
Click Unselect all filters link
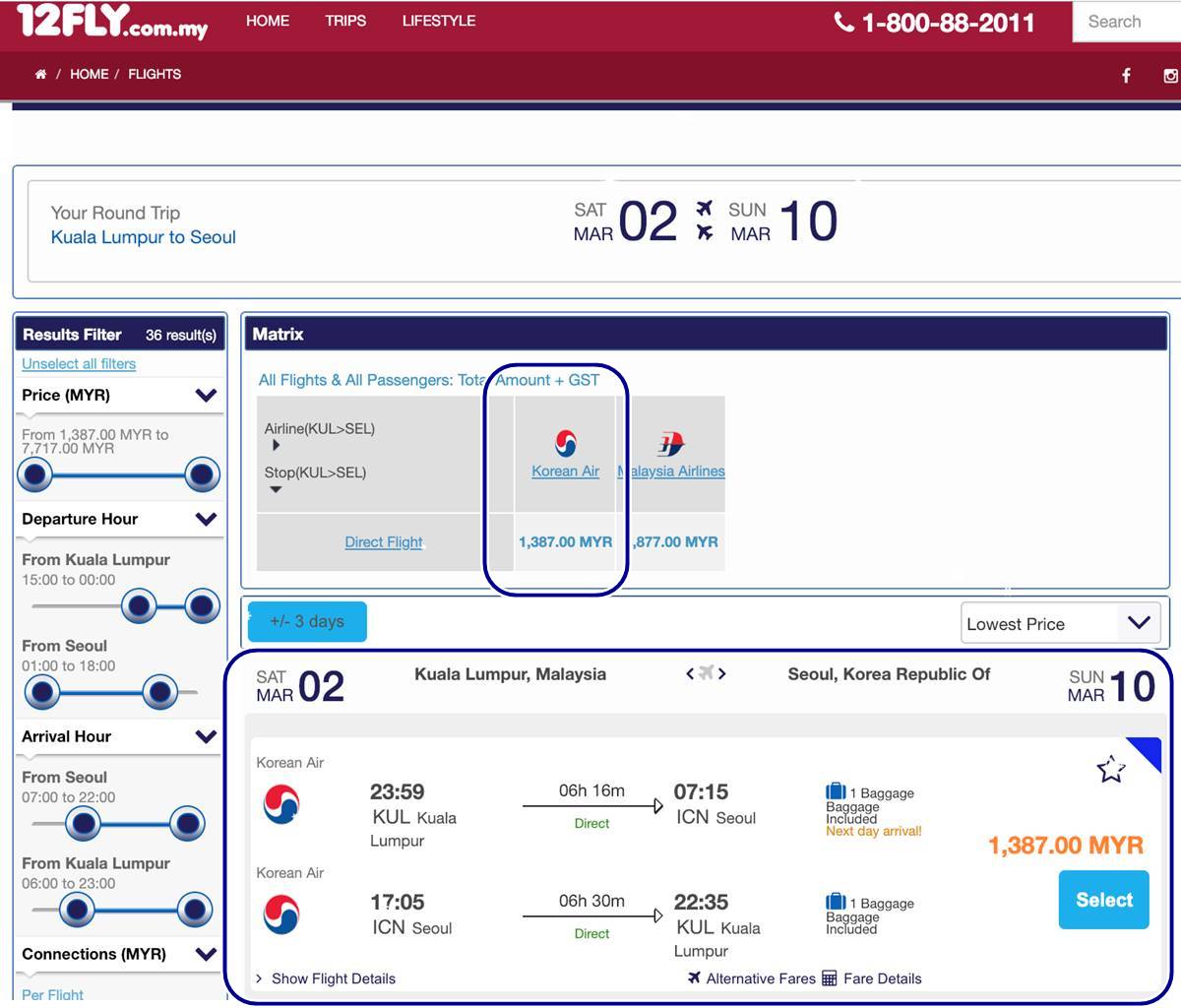[79, 363]
